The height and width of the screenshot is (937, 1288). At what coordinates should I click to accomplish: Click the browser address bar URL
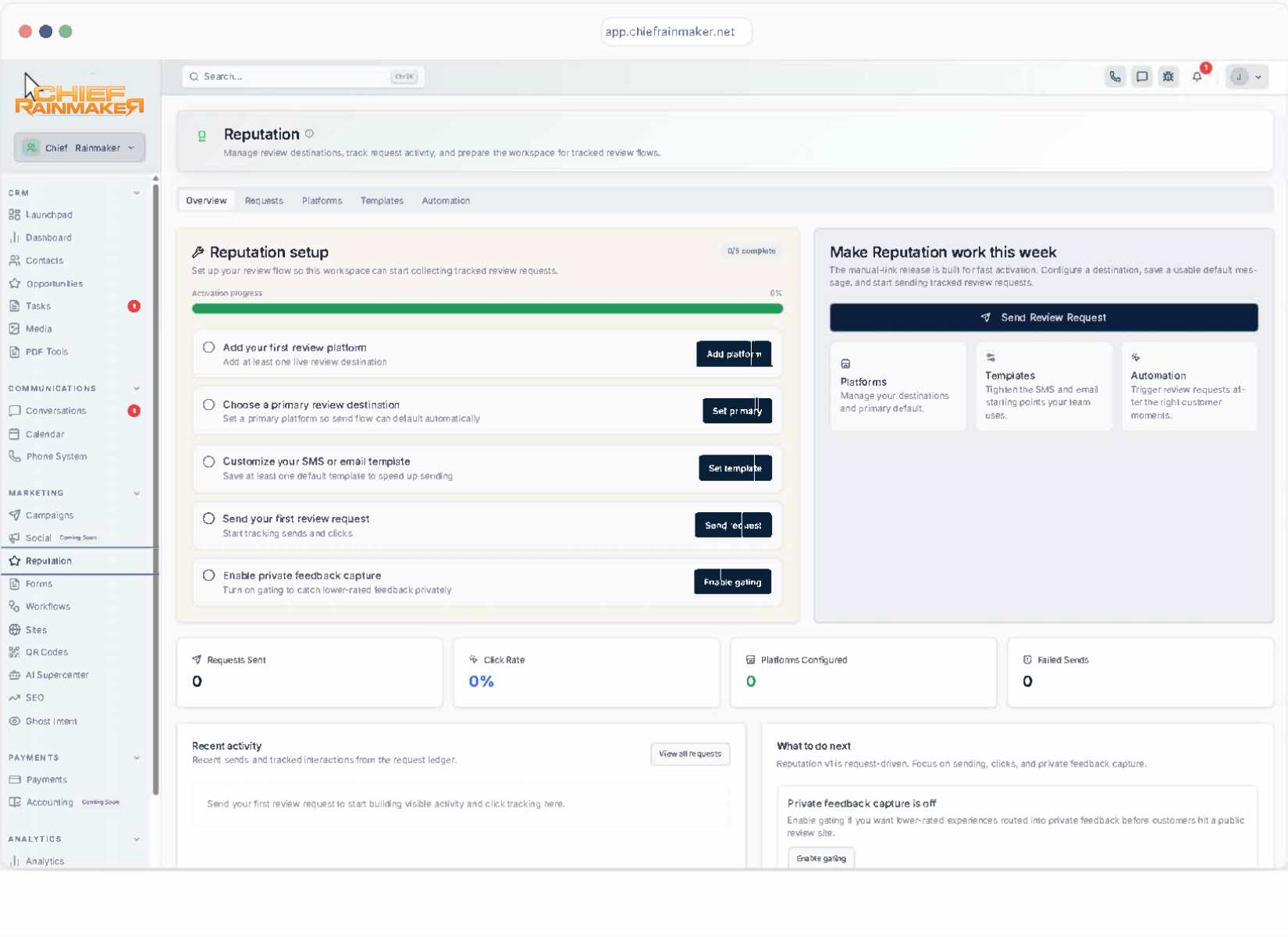pyautogui.click(x=676, y=32)
